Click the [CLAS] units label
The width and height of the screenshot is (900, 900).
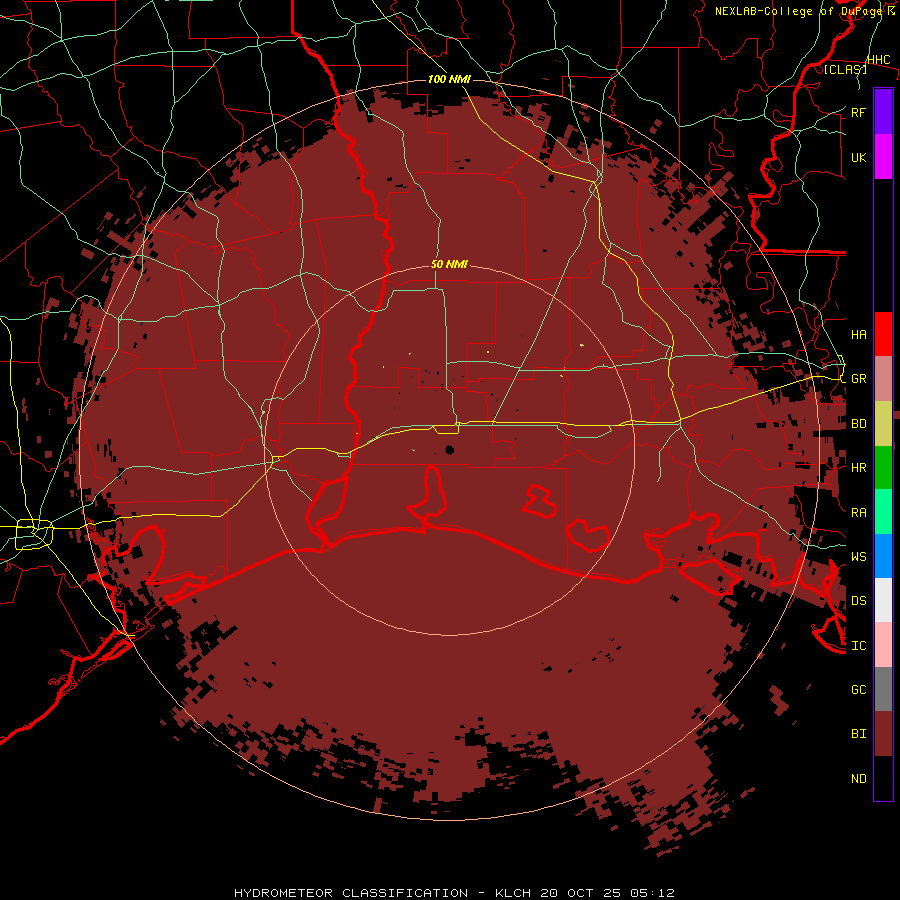(845, 69)
